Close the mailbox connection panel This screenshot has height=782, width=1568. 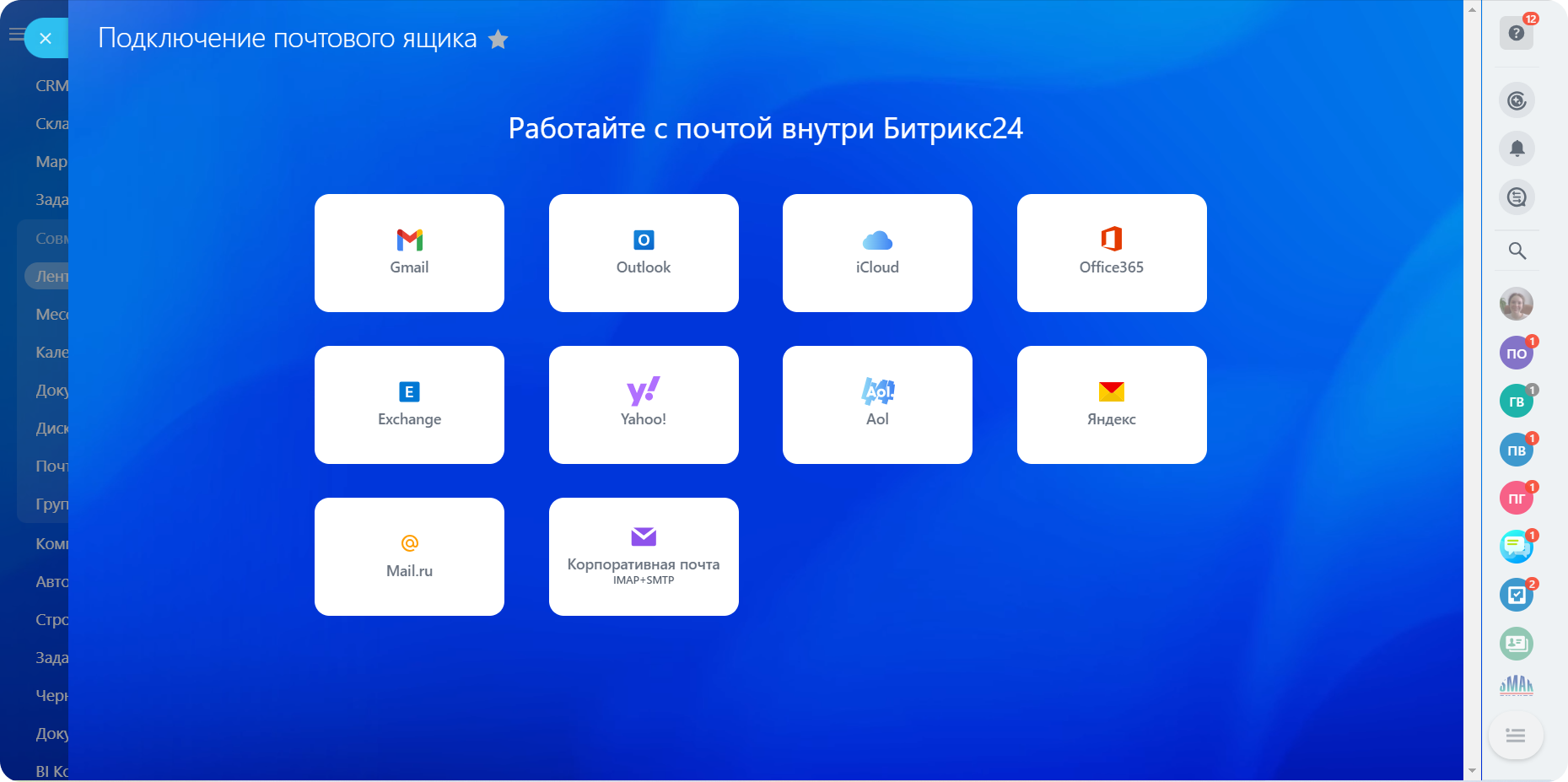pyautogui.click(x=46, y=38)
